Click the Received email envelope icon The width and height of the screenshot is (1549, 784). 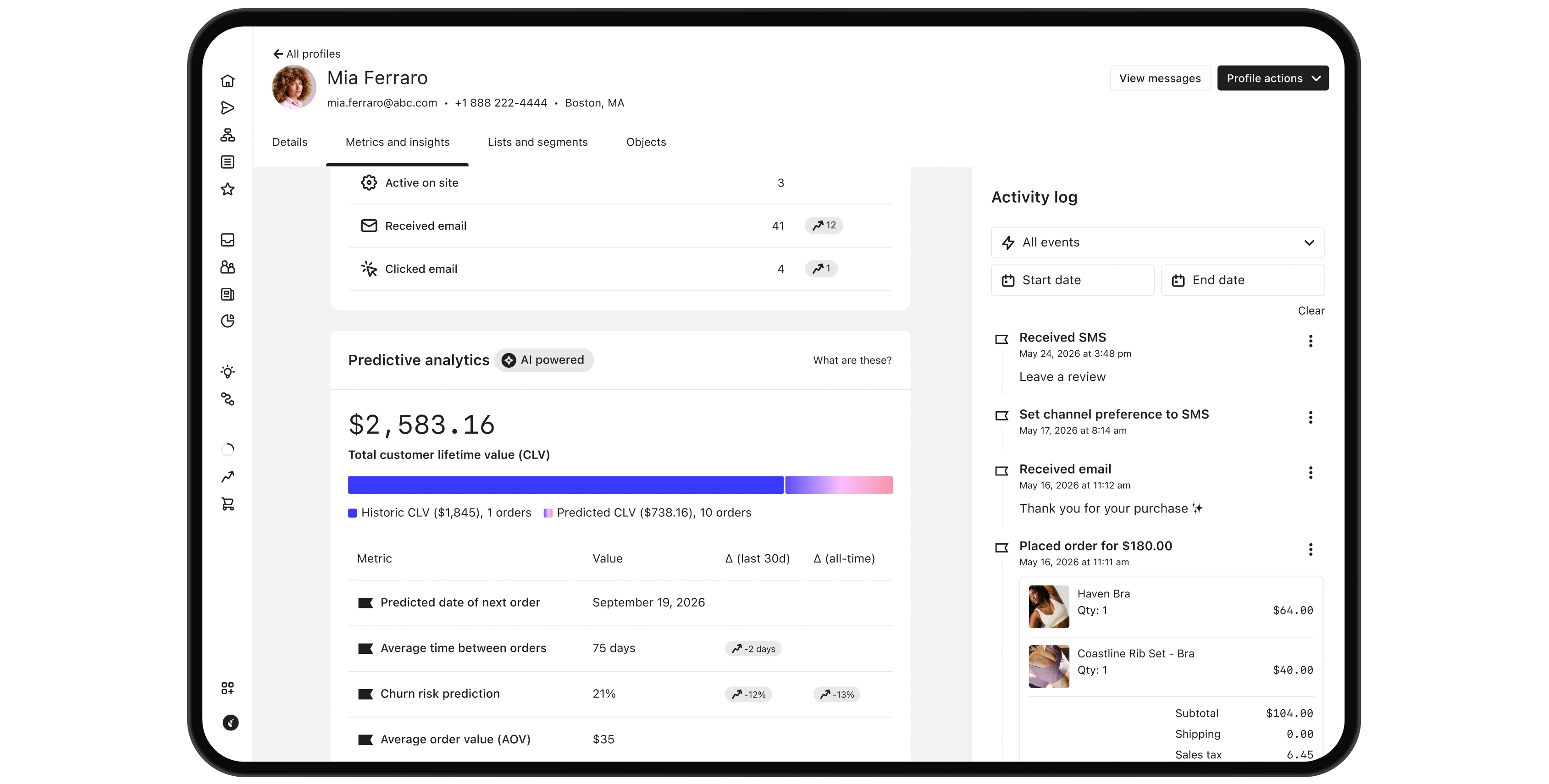pos(369,226)
